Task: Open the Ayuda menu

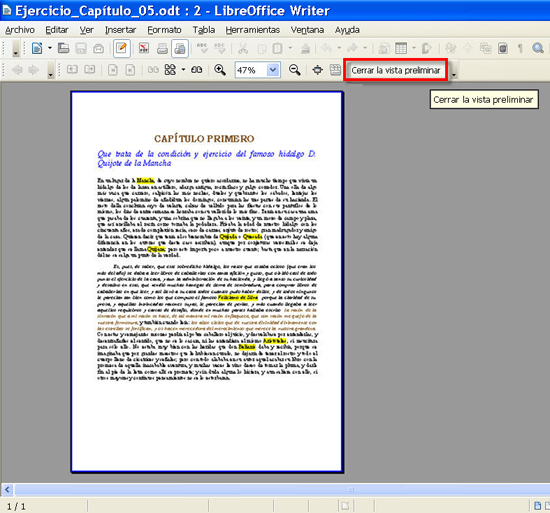Action: point(347,30)
